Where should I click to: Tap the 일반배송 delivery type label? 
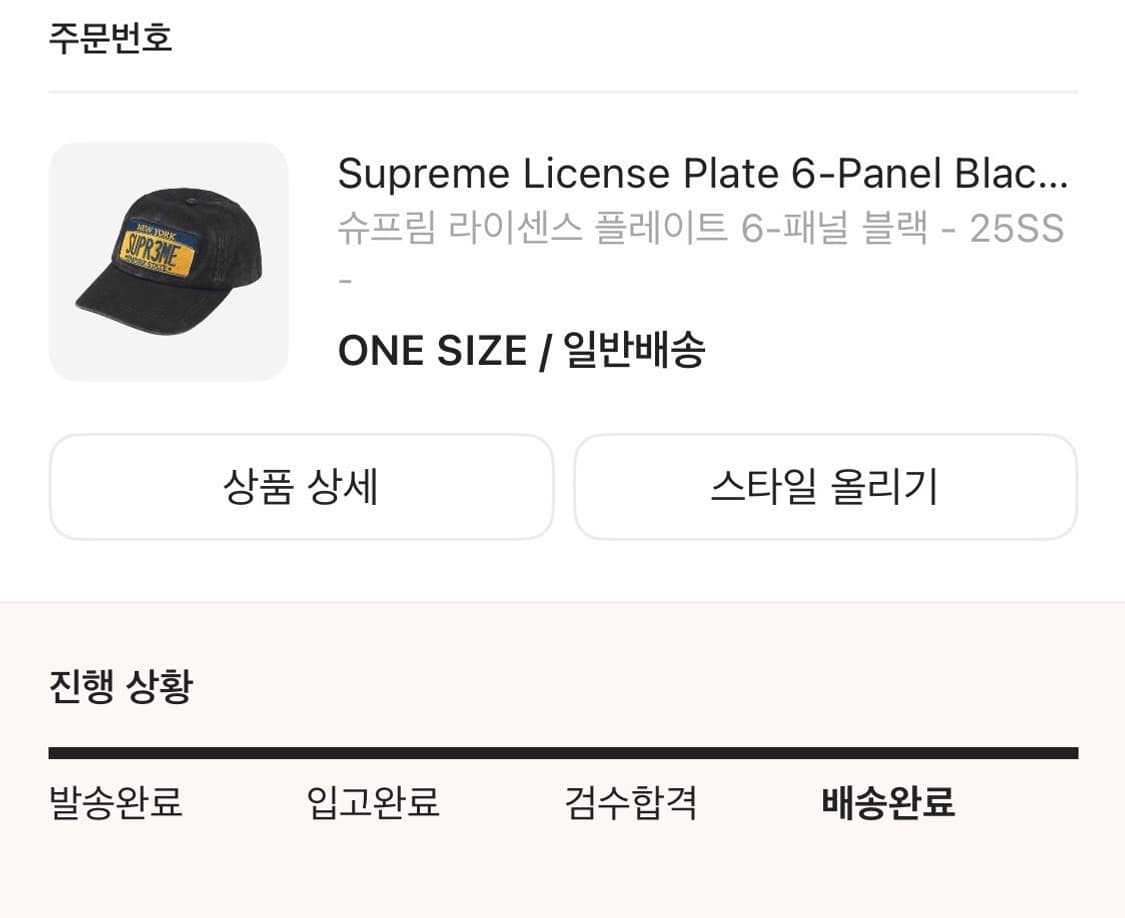point(634,351)
